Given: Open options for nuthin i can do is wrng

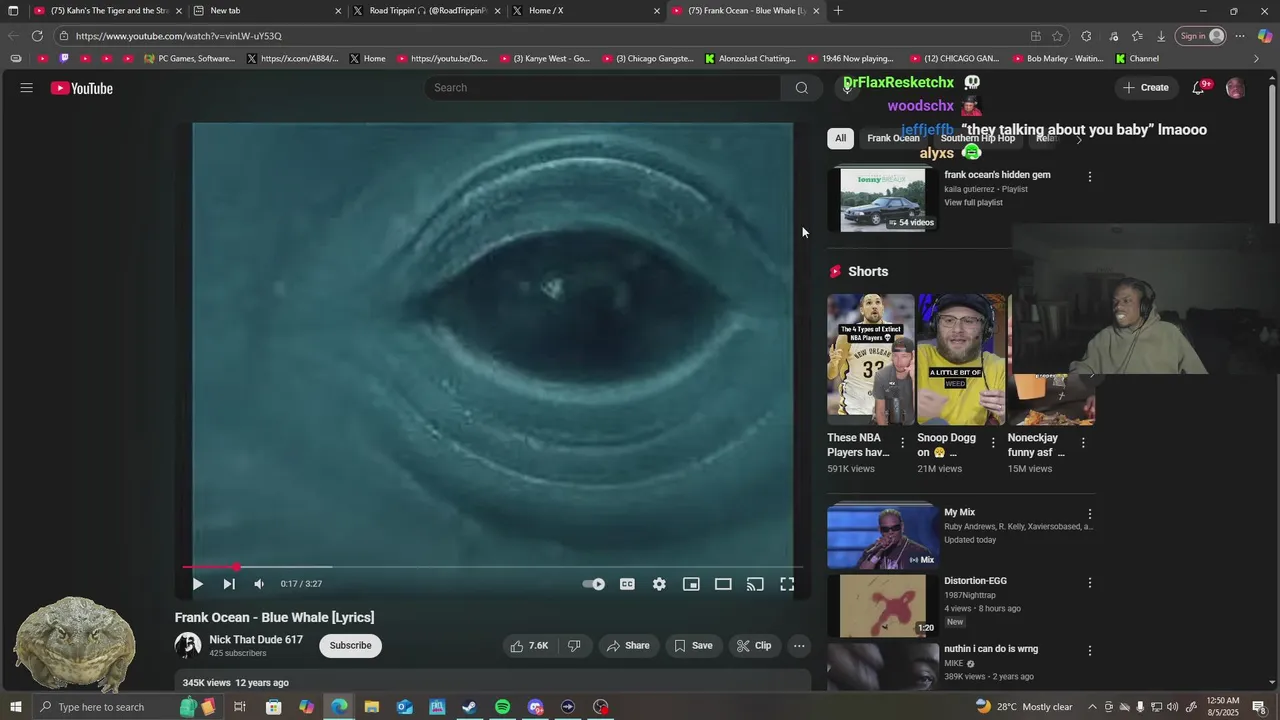Looking at the screenshot, I should point(1090,650).
